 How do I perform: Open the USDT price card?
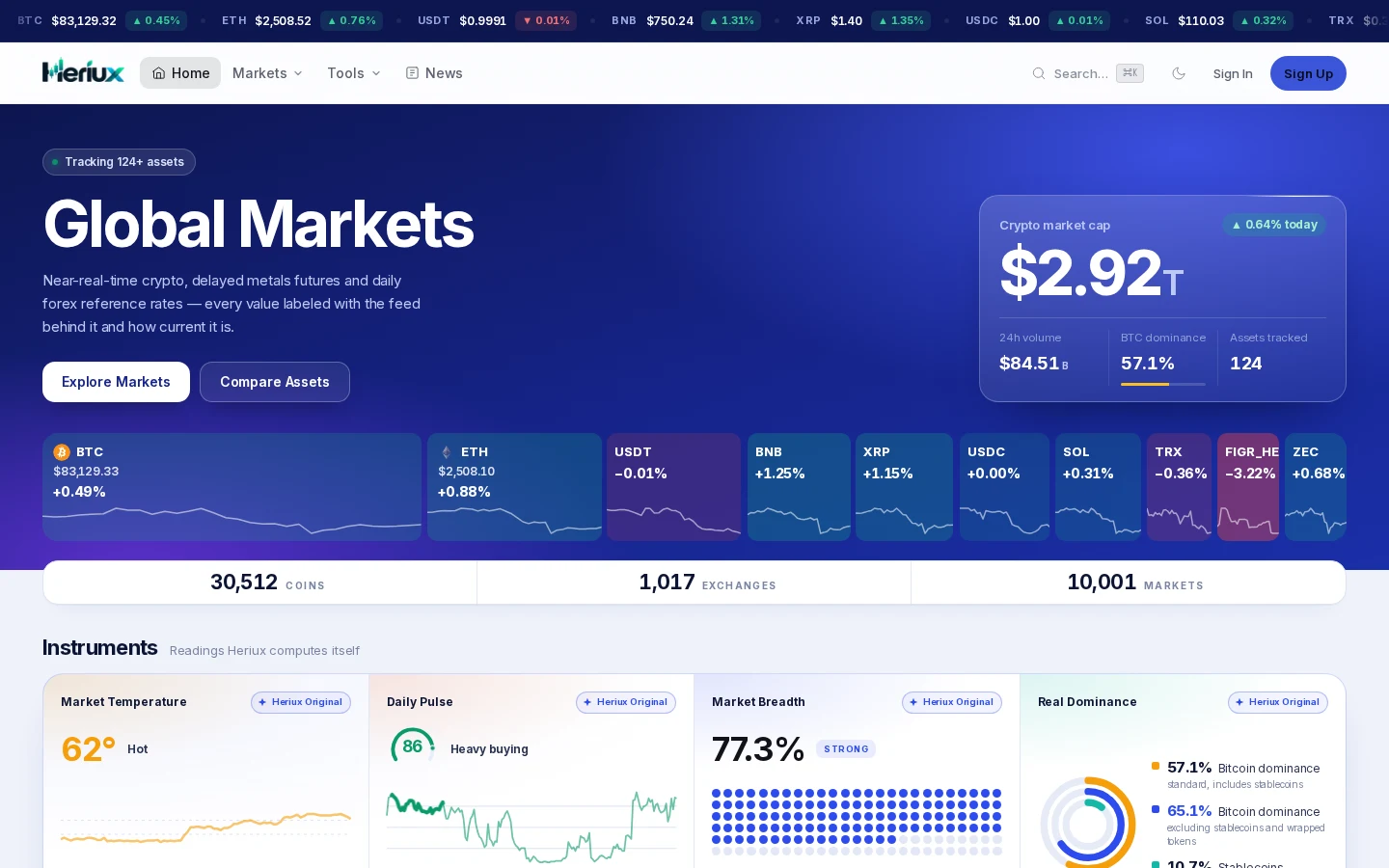pos(673,487)
